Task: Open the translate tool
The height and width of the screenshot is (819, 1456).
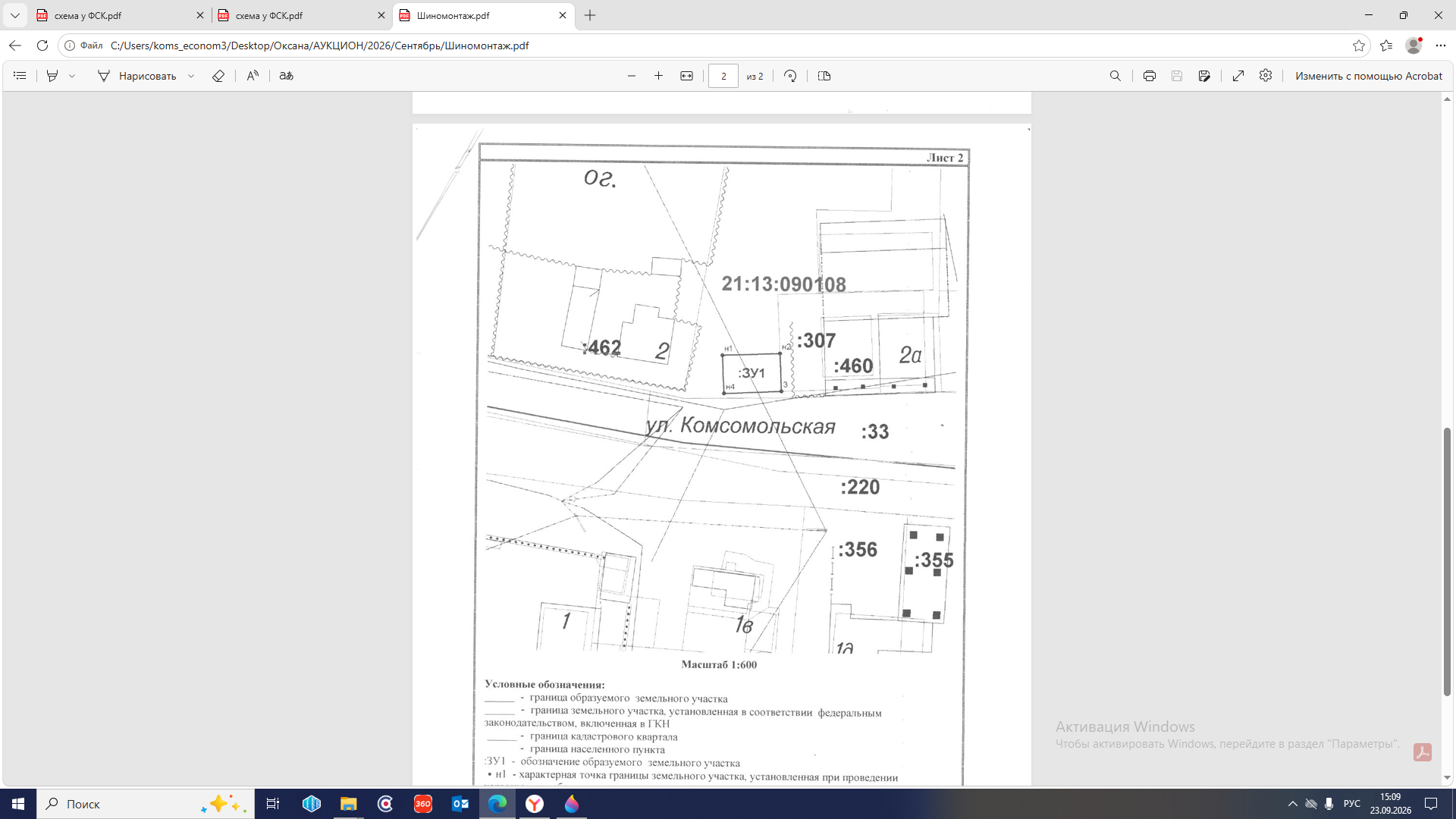Action: pos(287,76)
